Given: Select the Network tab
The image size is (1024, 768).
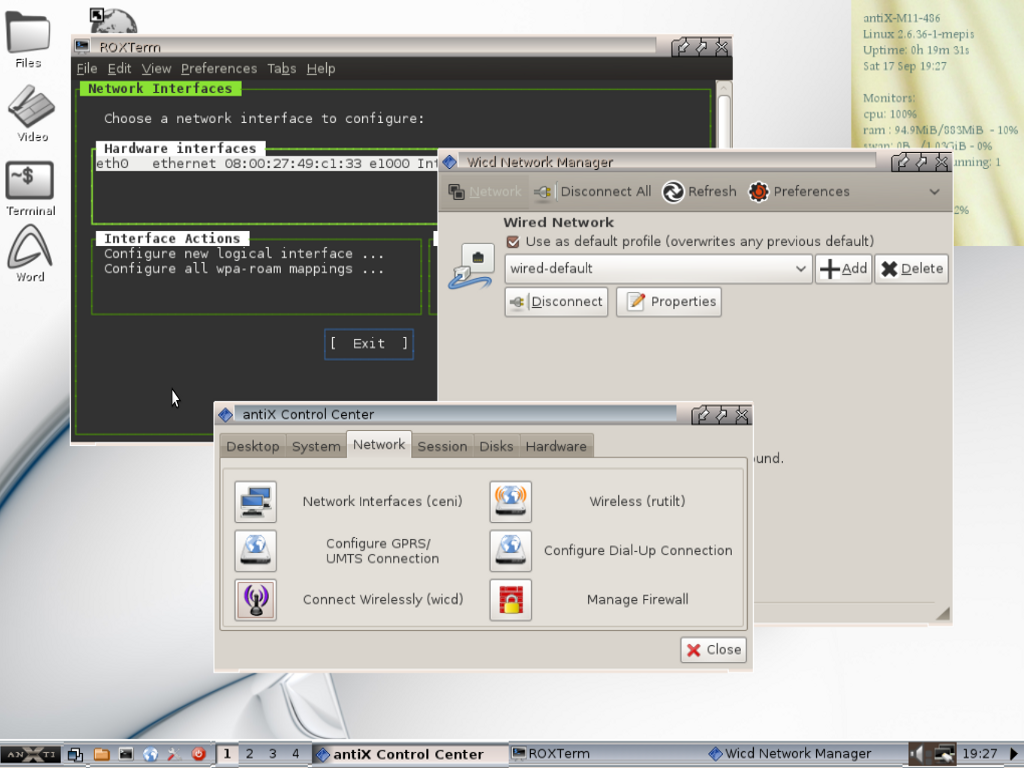Looking at the screenshot, I should click(379, 444).
